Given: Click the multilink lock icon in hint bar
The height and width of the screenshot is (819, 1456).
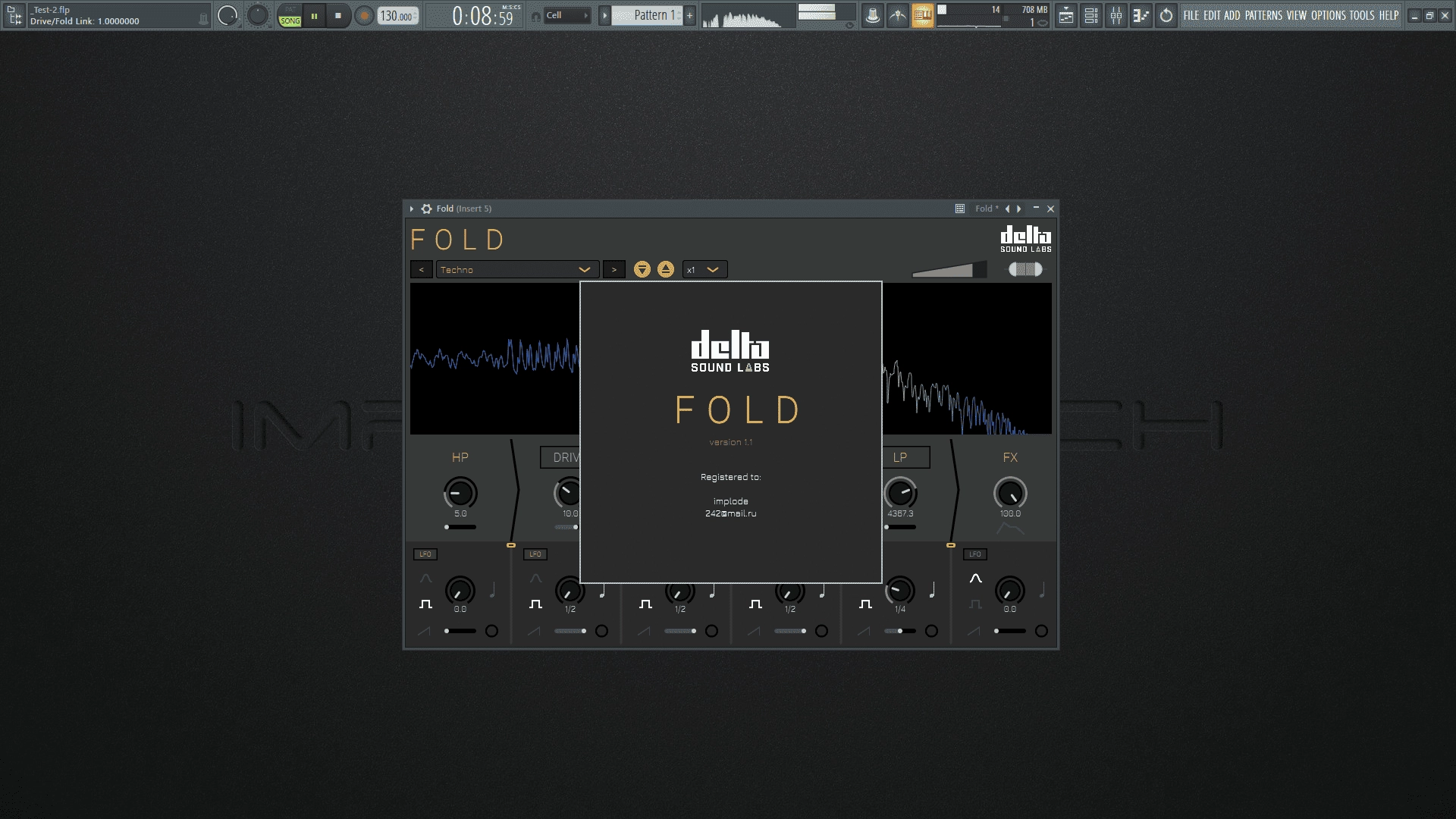Looking at the screenshot, I should pyautogui.click(x=203, y=20).
